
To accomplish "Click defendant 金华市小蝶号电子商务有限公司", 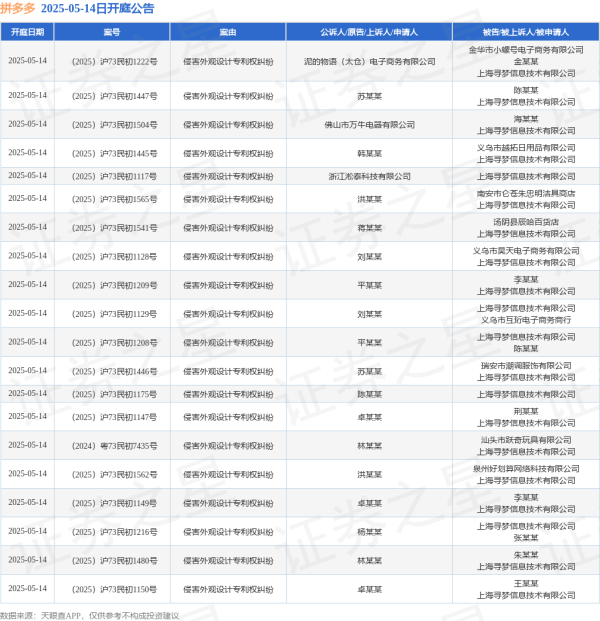I will tap(526, 50).
